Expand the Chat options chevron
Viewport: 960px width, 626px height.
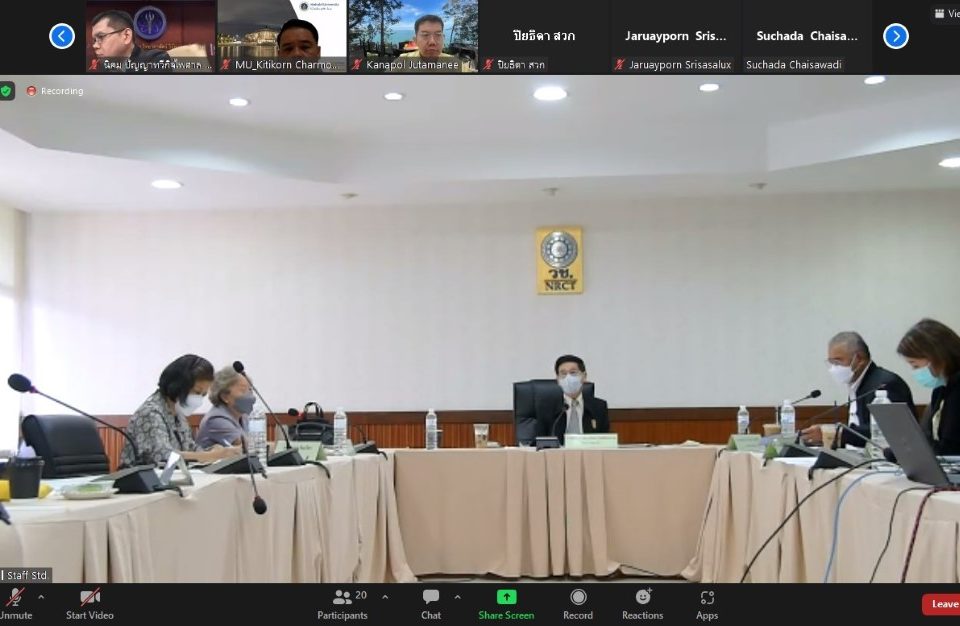[457, 597]
